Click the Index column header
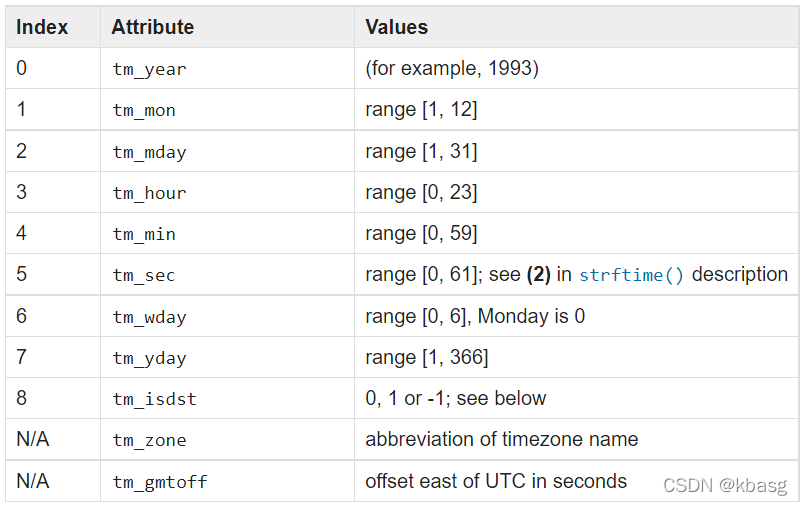Screen dimensions: 802x505 click(x=42, y=27)
